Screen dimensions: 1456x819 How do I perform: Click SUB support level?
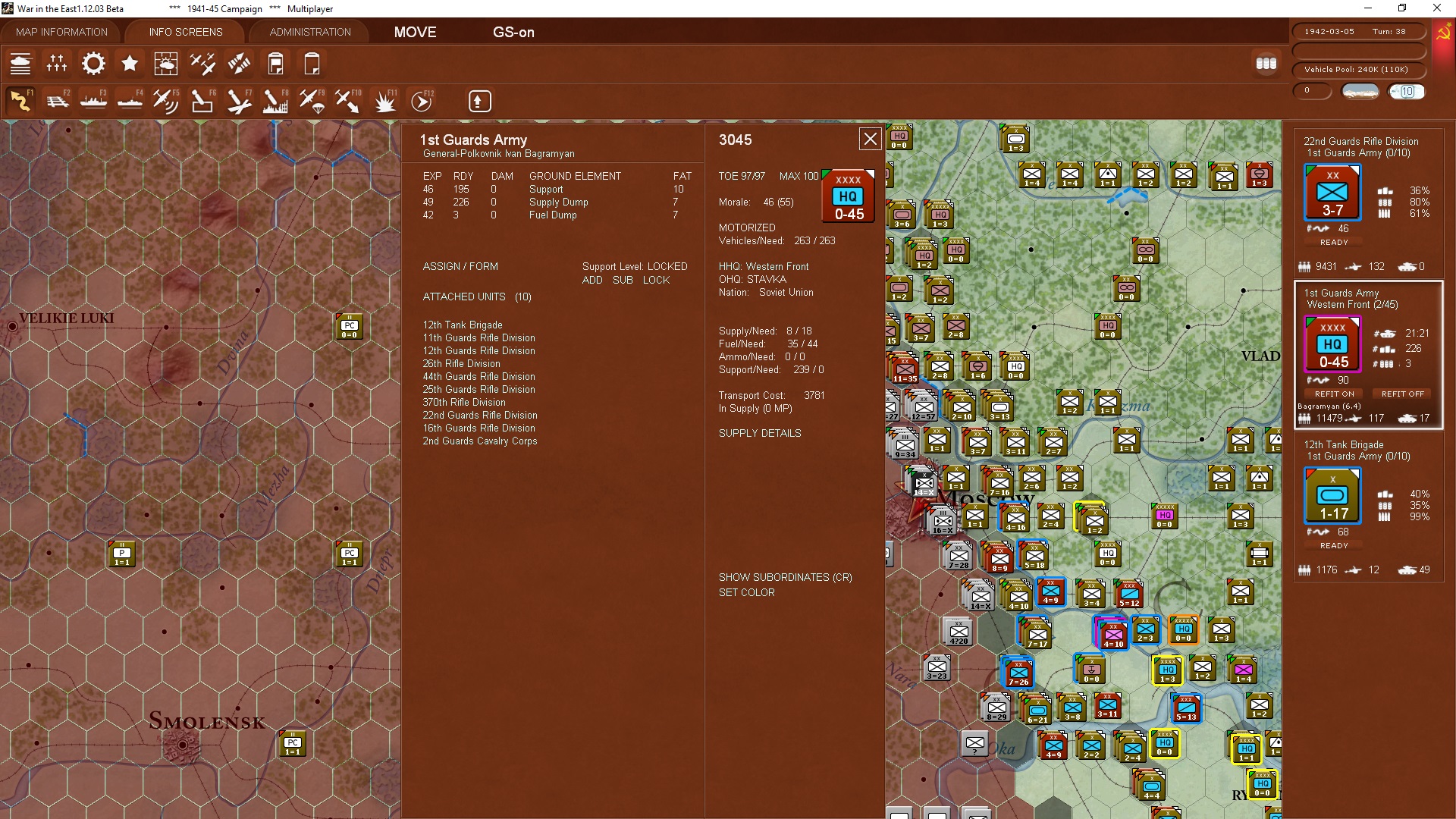coord(623,280)
